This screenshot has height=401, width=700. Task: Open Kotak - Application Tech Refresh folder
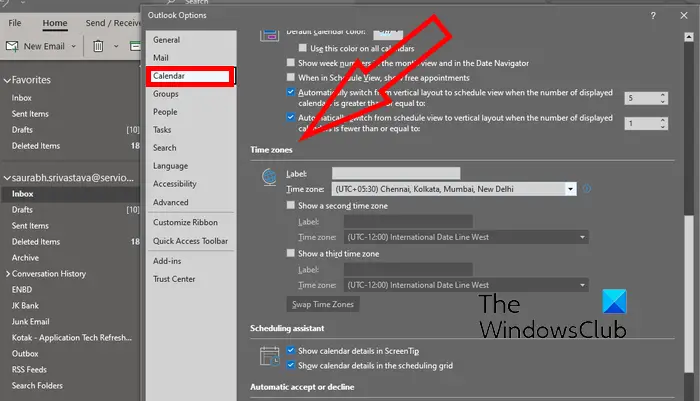point(71,338)
